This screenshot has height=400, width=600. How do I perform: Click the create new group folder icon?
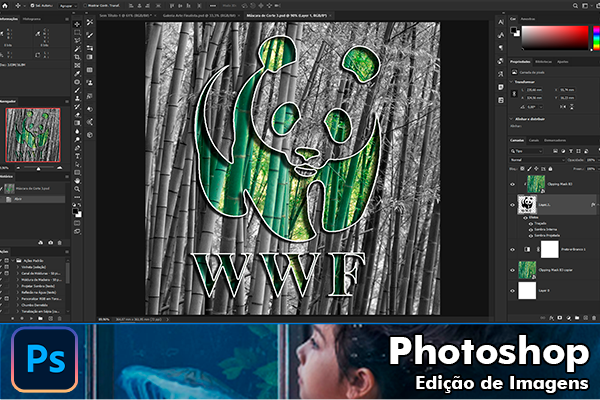[x=577, y=318]
